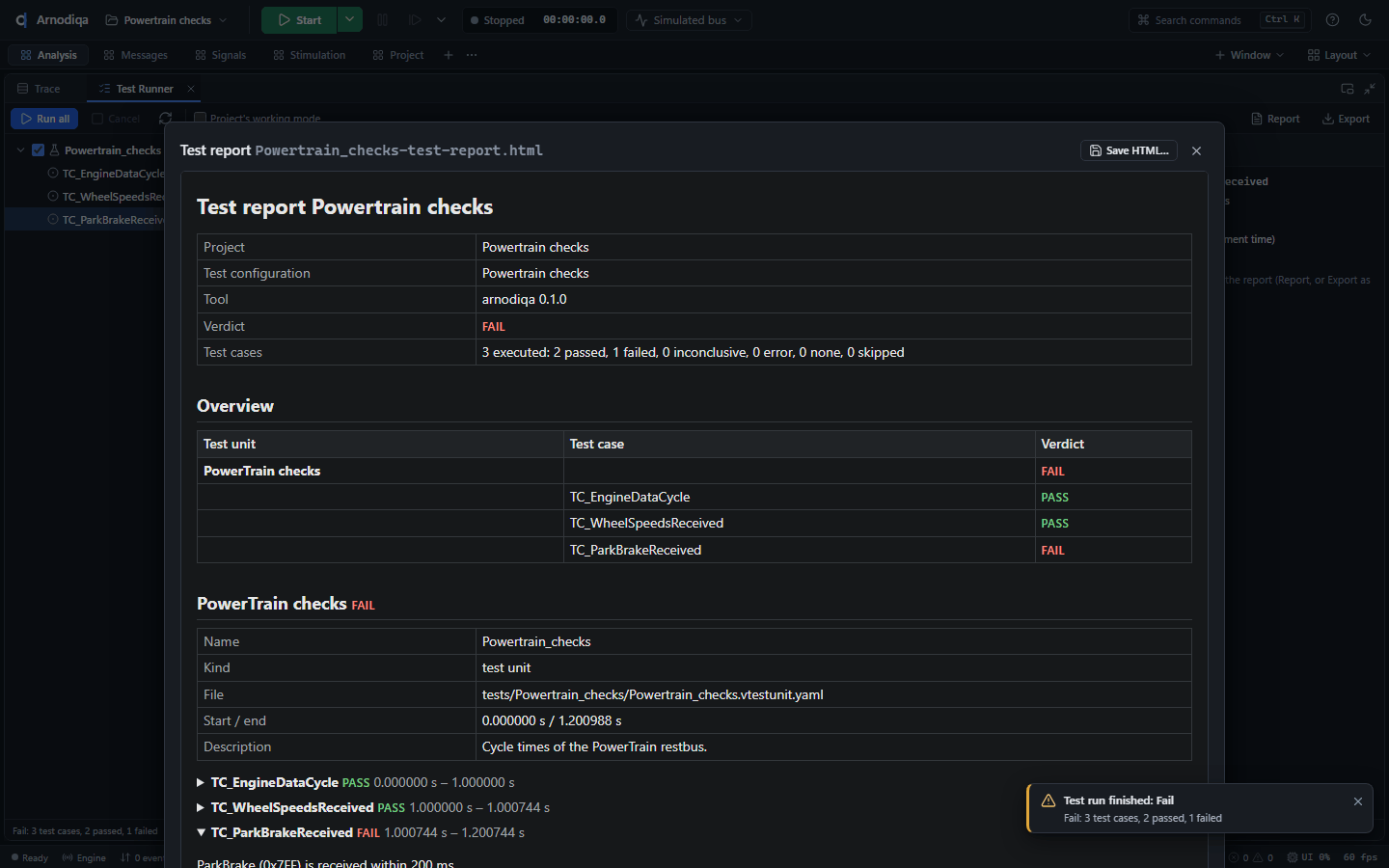Click the Save HTML button
This screenshot has height=868, width=1389.
click(x=1129, y=150)
